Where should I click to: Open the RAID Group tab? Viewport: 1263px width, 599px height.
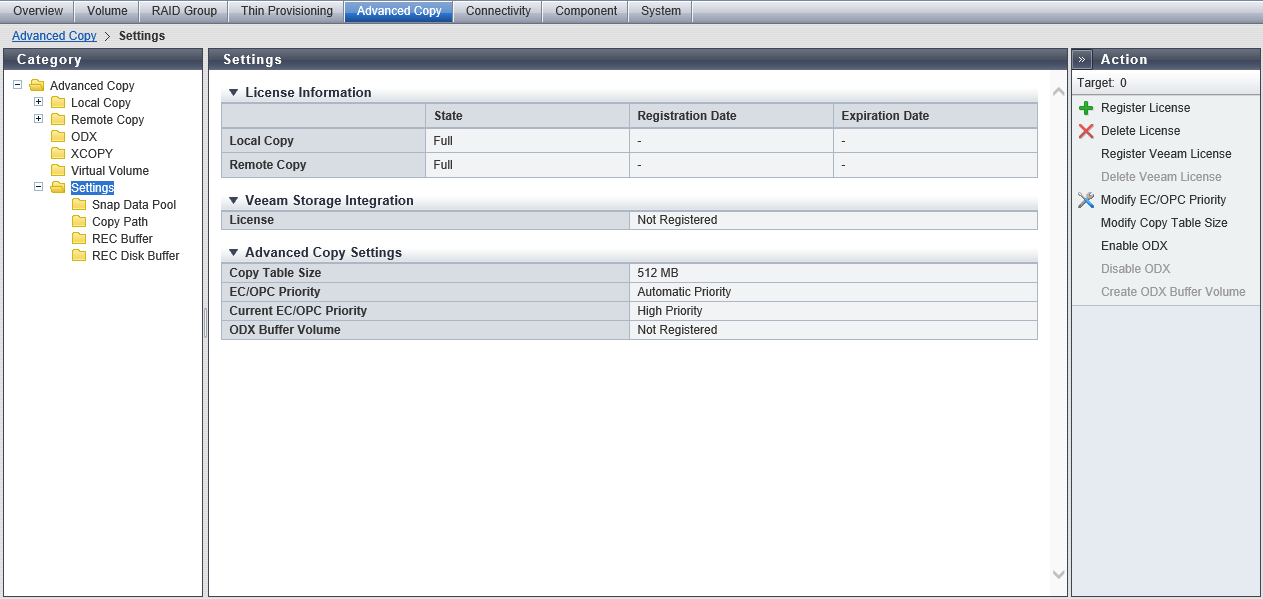184,11
